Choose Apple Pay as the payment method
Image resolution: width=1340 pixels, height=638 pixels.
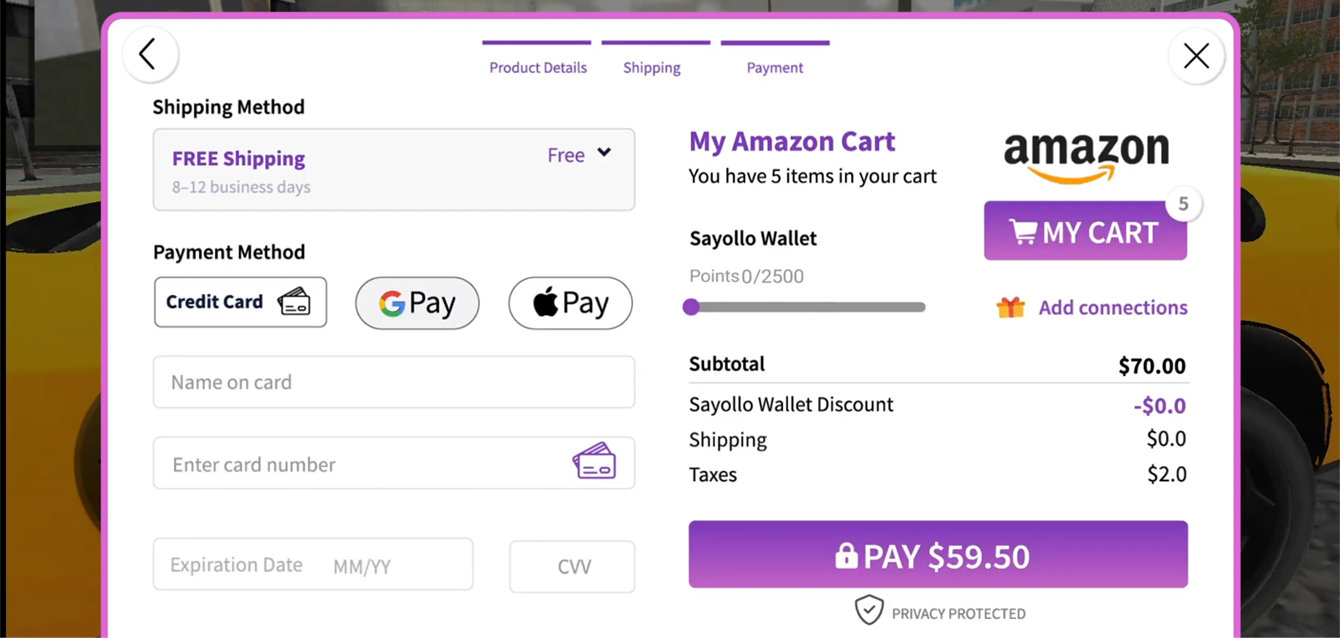coord(570,303)
